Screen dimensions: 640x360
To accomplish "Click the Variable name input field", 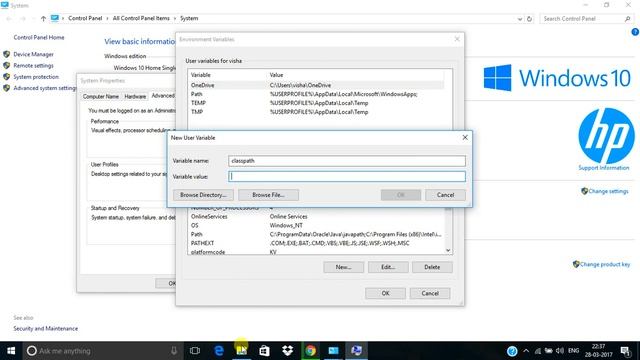I will pos(347,161).
